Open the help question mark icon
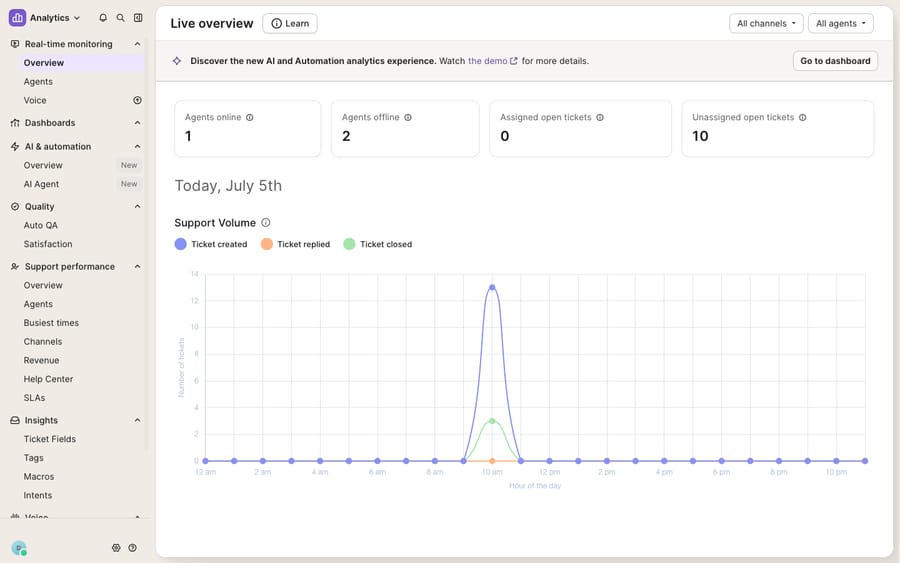The image size is (900, 563). [133, 548]
